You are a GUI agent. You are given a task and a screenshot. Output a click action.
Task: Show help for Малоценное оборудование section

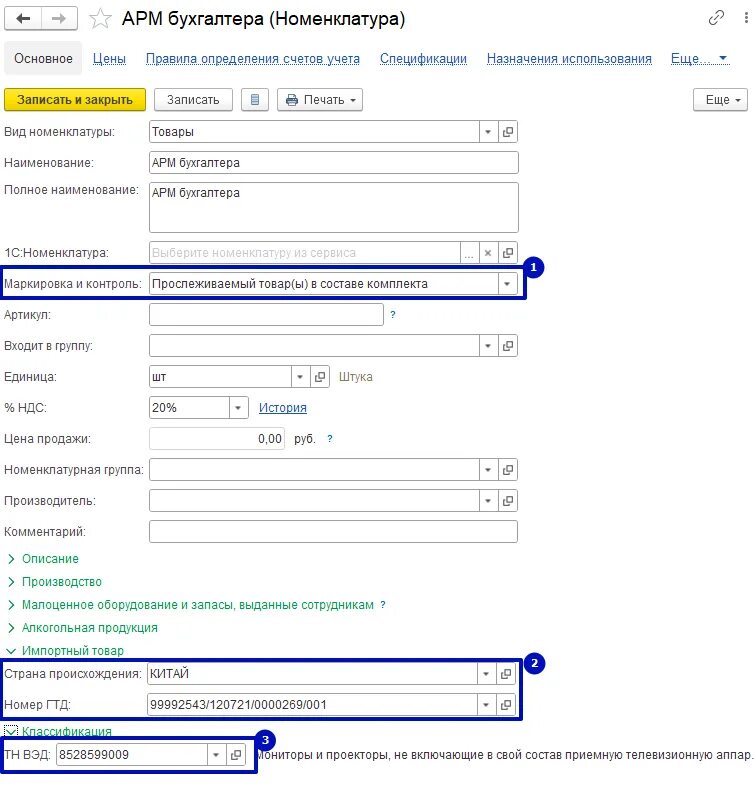pos(383,605)
